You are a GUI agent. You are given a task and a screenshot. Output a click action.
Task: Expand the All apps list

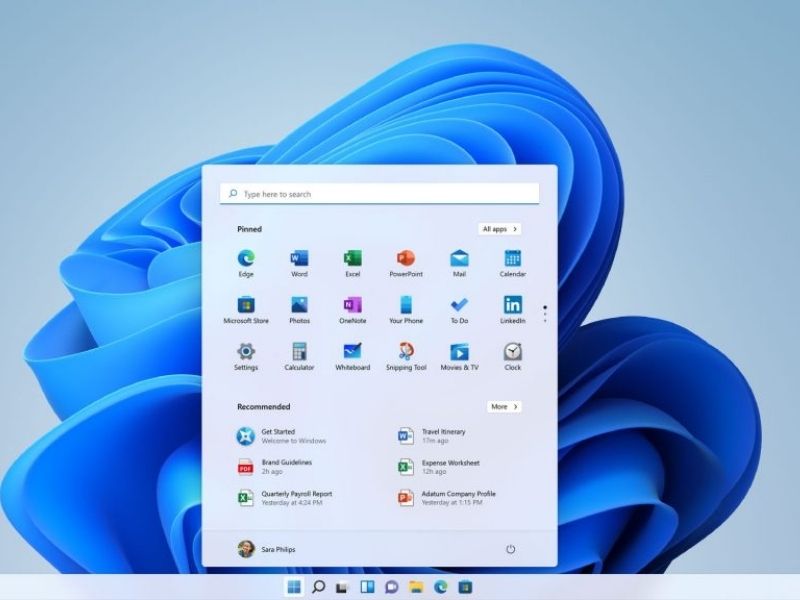click(x=499, y=229)
